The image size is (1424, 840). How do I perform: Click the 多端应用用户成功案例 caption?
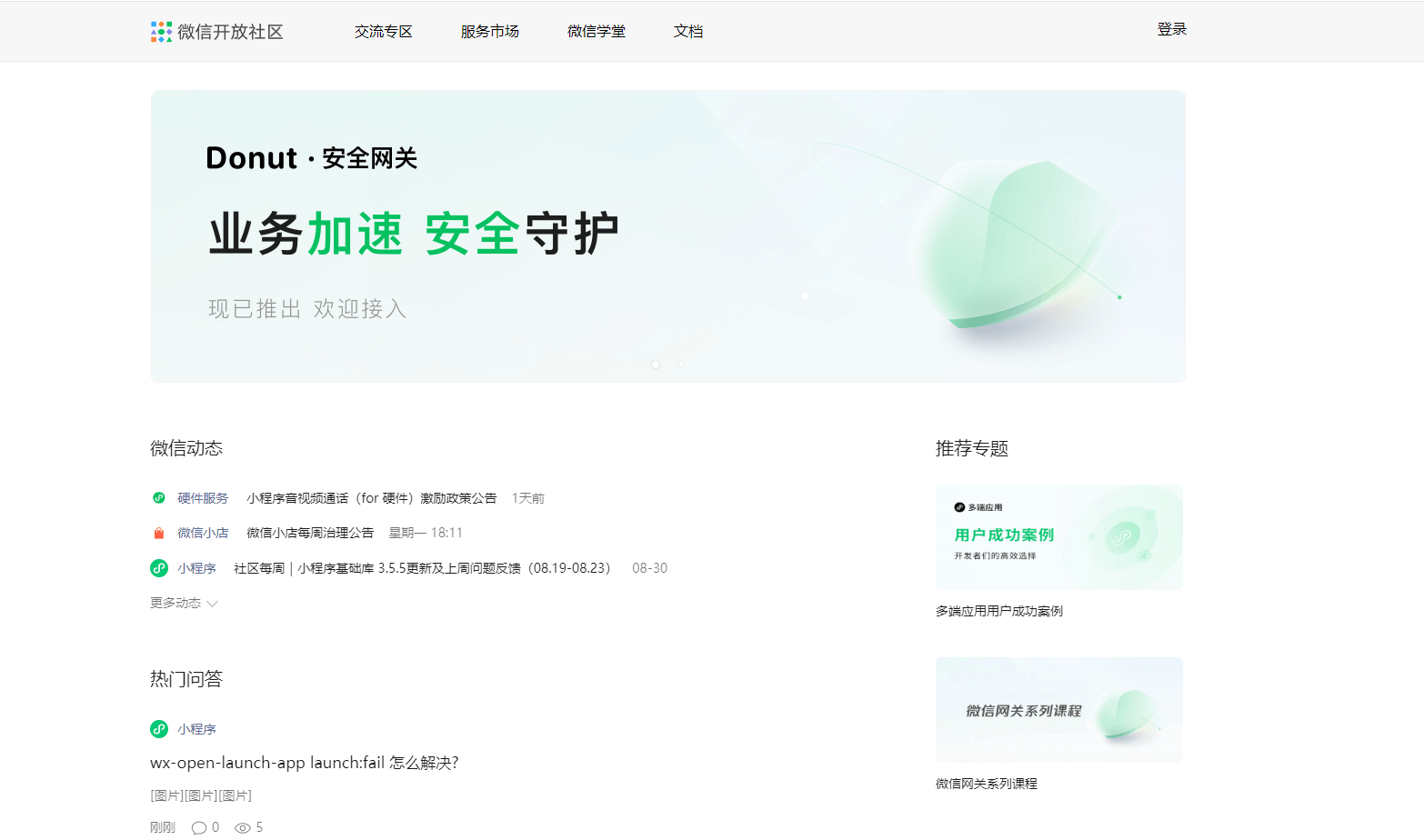pyautogui.click(x=999, y=611)
